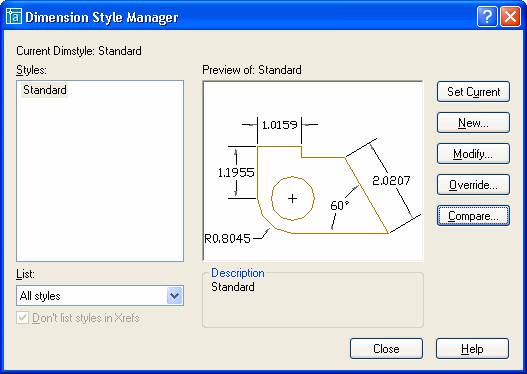This screenshot has height=374, width=527.
Task: Click the Override button
Action: tap(473, 185)
